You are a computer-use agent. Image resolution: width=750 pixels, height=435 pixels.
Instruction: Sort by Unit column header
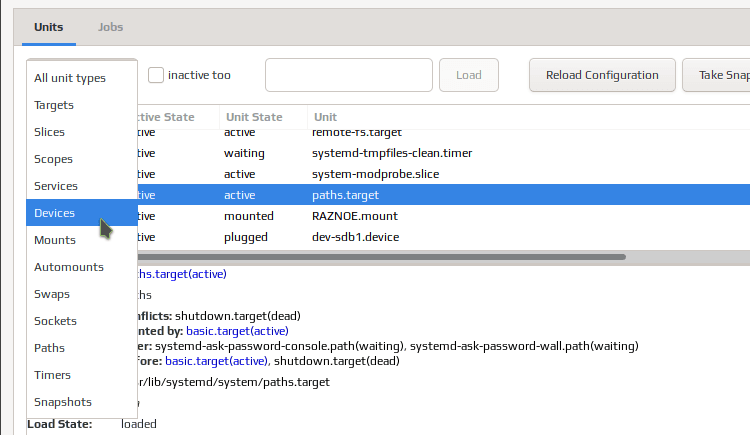[529, 117]
